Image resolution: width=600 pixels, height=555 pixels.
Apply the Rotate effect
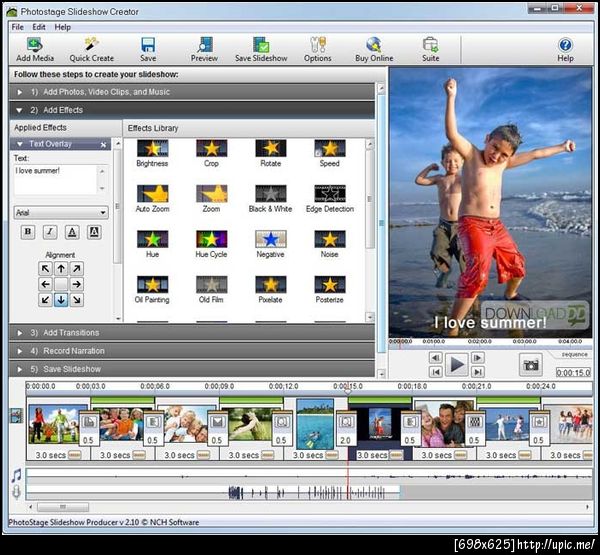(271, 153)
